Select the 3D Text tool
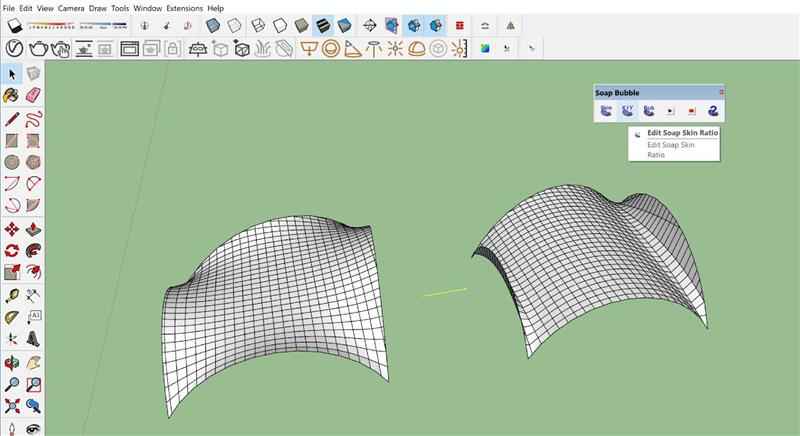The height and width of the screenshot is (436, 800). tap(33, 339)
